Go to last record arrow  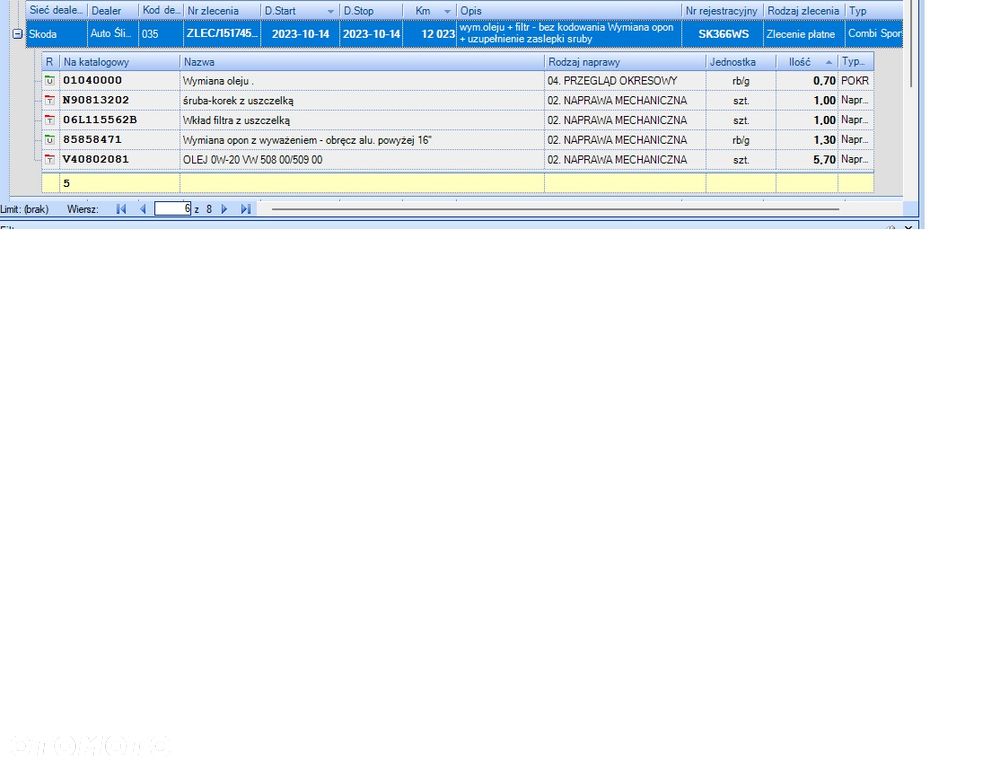coord(246,209)
